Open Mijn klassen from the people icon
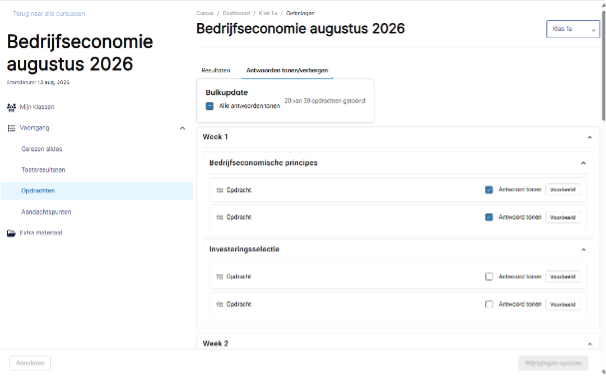Image resolution: width=606 pixels, height=376 pixels. [x=11, y=107]
